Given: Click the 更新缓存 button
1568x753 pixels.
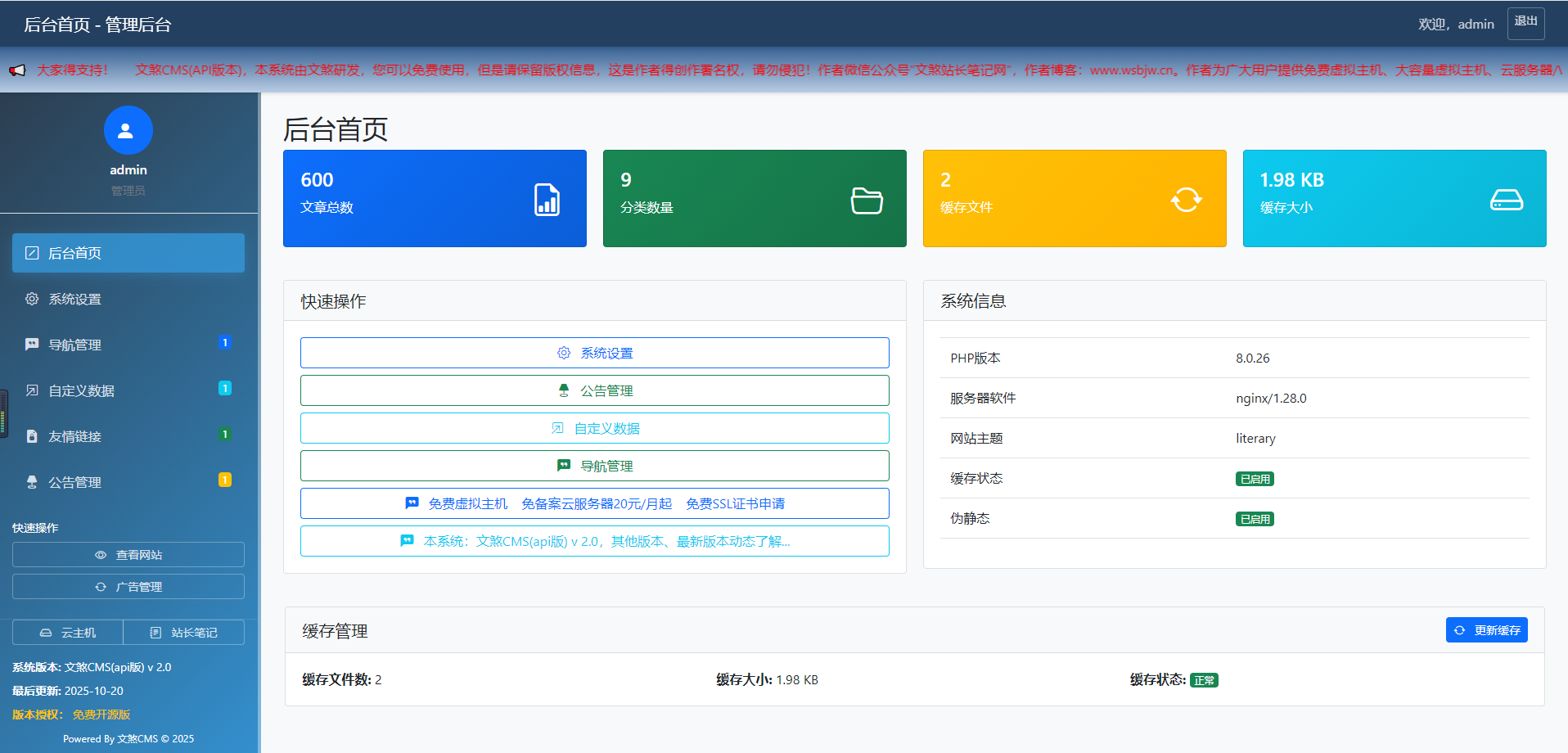Looking at the screenshot, I should [1486, 629].
